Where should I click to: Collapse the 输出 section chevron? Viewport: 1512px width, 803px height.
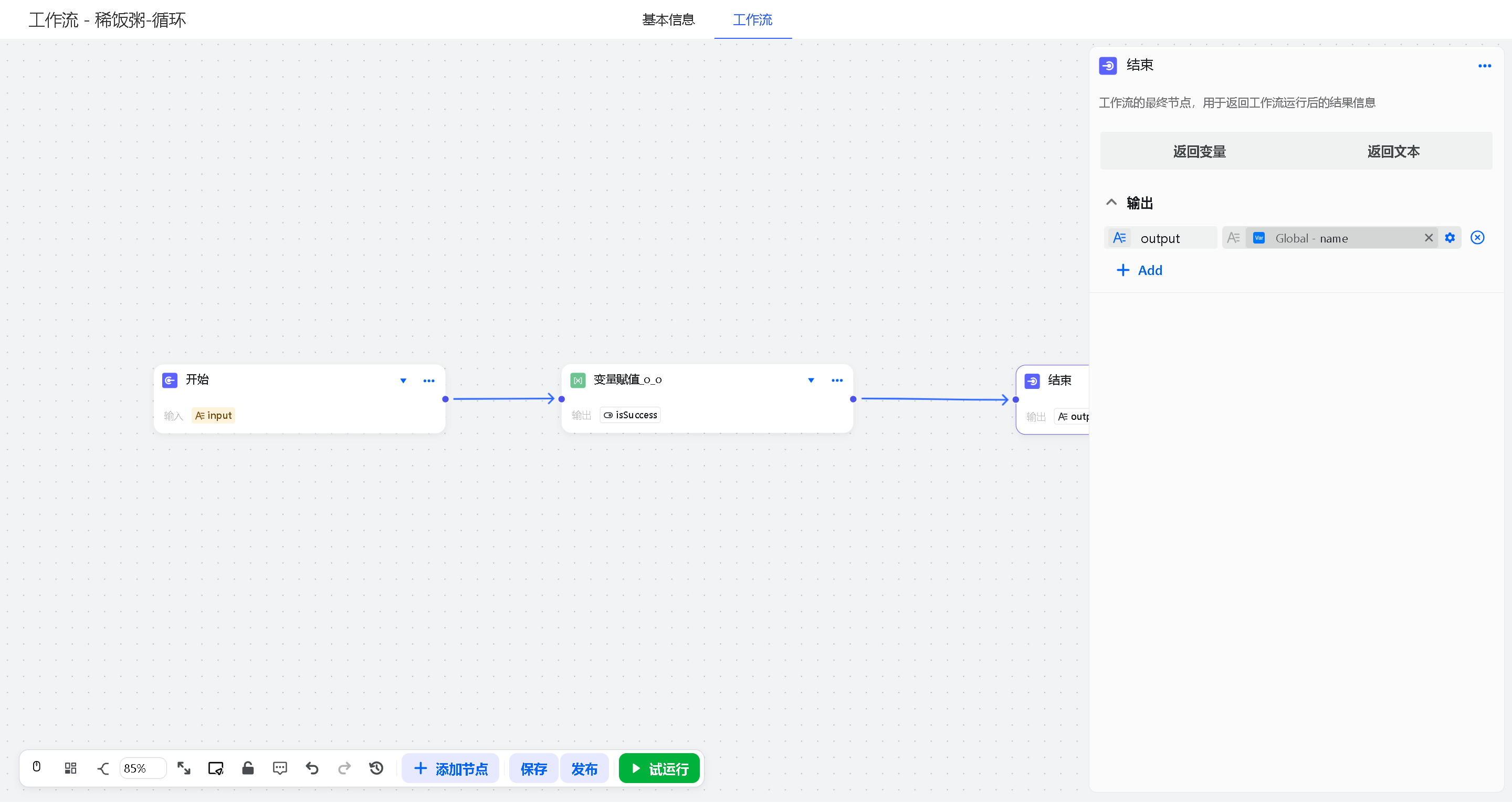(x=1111, y=203)
